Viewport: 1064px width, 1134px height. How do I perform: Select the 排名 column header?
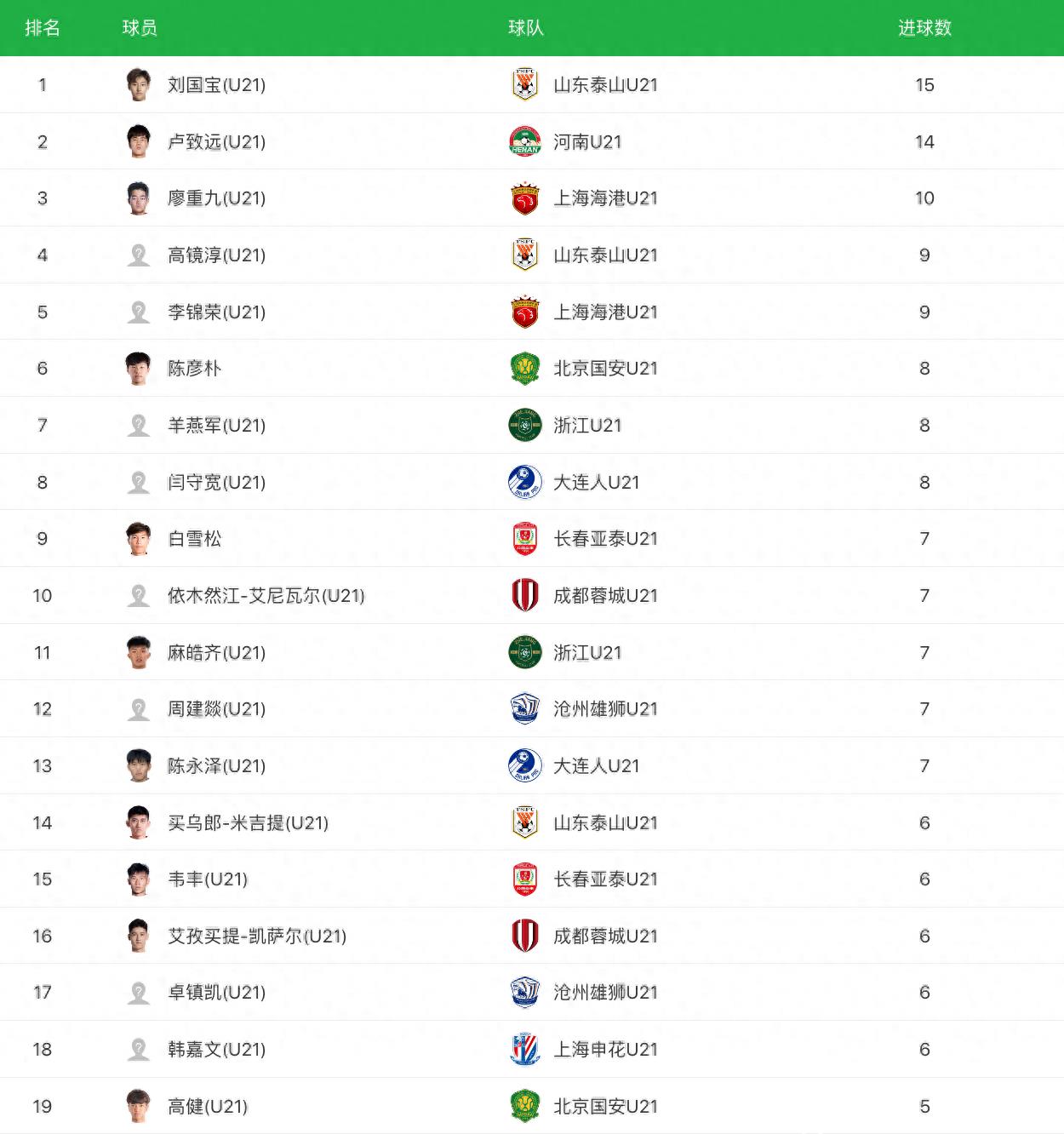(x=43, y=28)
